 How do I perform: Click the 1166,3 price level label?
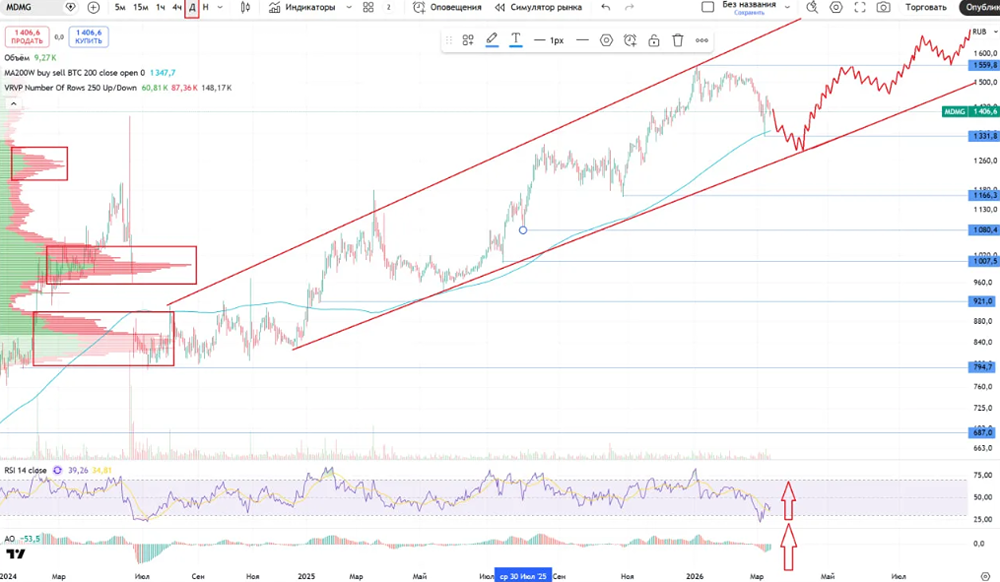tap(983, 195)
